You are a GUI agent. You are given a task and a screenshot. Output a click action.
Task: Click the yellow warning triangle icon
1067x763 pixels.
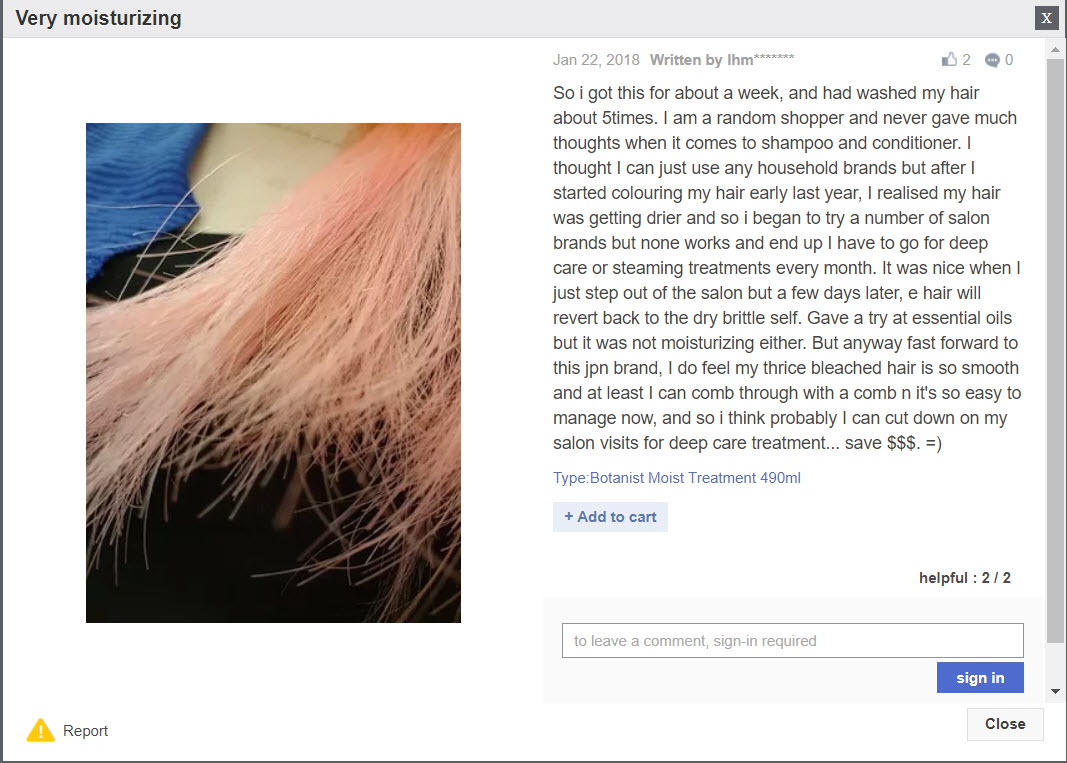click(x=41, y=730)
